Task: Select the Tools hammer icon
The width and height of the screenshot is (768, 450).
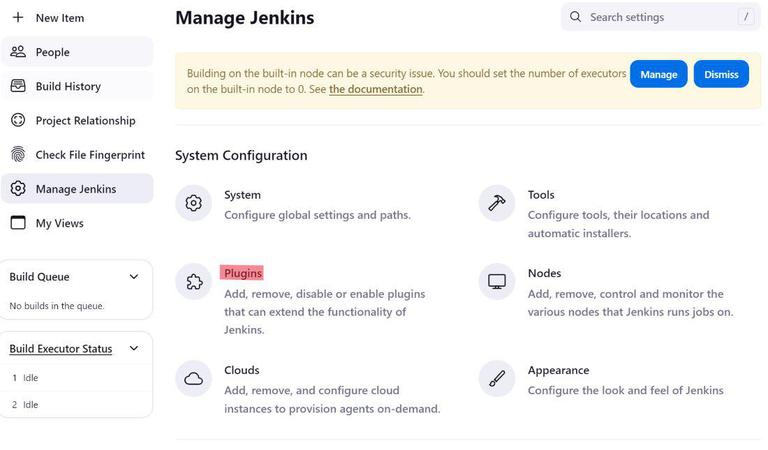Action: coord(497,203)
